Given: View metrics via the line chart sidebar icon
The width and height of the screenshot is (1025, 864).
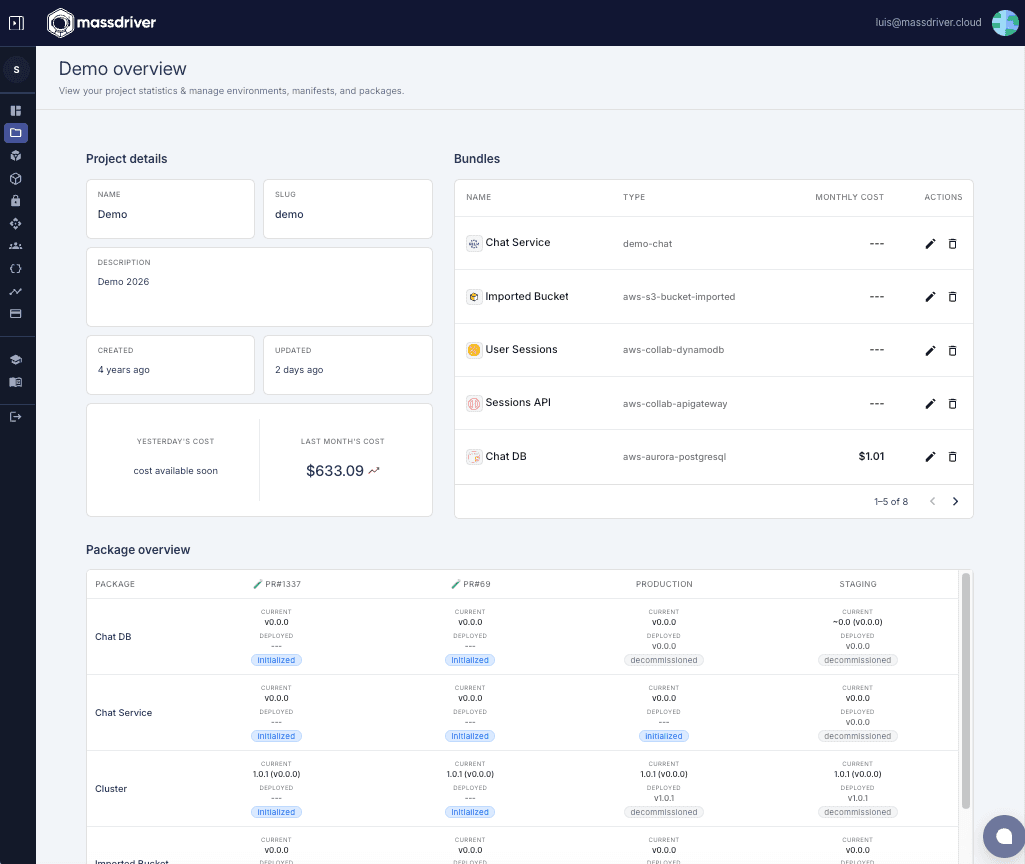Looking at the screenshot, I should click(x=16, y=291).
